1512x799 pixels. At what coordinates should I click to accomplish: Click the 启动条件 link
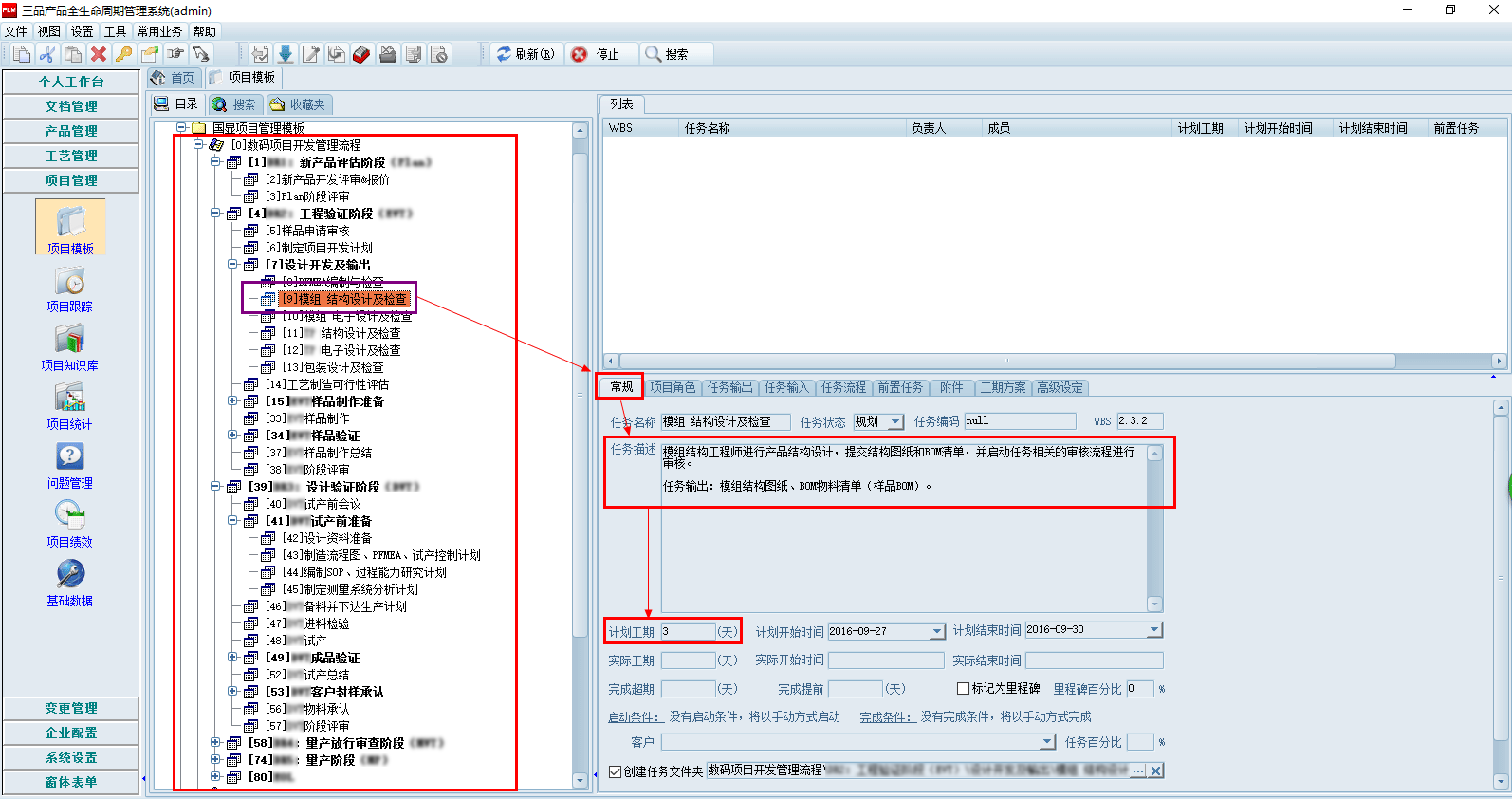coord(633,717)
